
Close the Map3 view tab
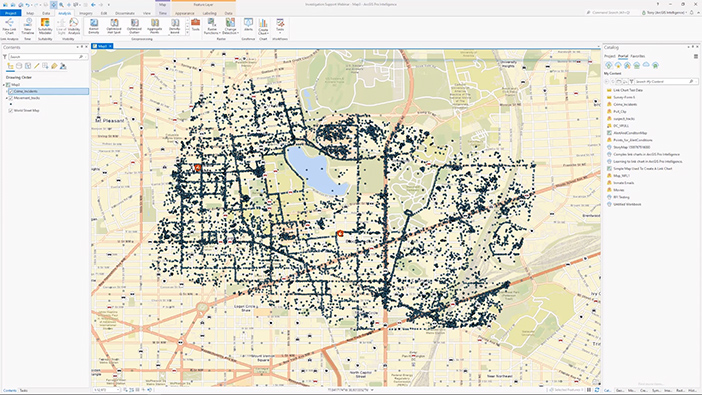(x=111, y=46)
